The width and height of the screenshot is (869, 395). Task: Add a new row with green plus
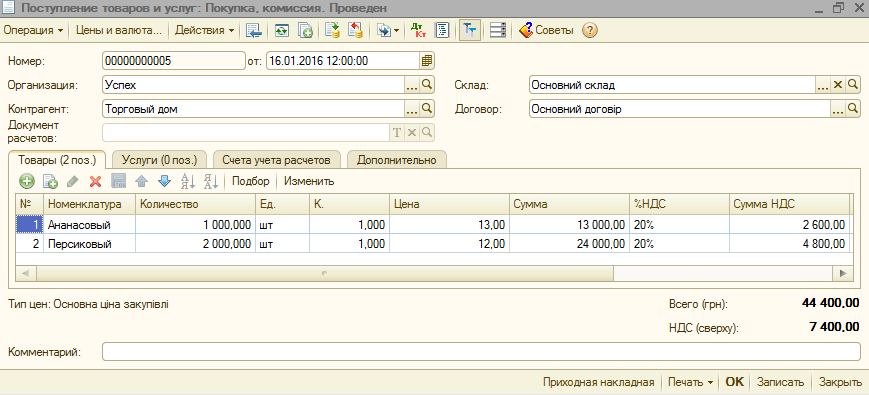pyautogui.click(x=27, y=181)
